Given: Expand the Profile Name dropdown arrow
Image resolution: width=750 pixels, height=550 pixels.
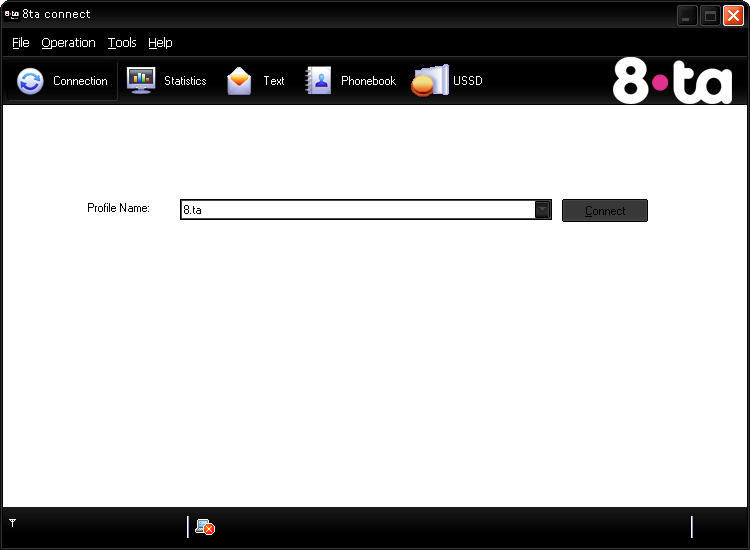Looking at the screenshot, I should pyautogui.click(x=542, y=209).
